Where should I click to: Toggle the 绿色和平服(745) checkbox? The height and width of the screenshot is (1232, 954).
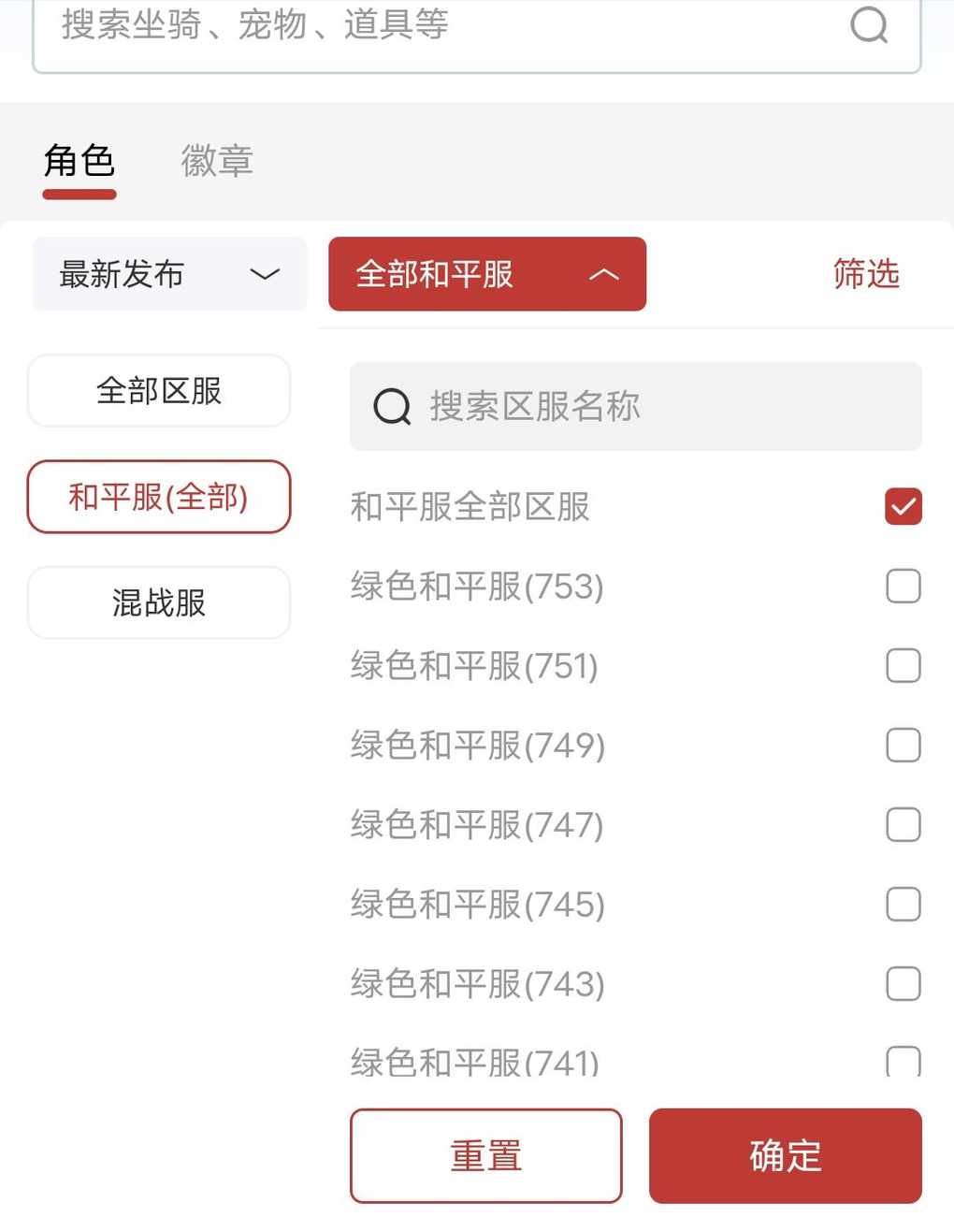[x=903, y=905]
